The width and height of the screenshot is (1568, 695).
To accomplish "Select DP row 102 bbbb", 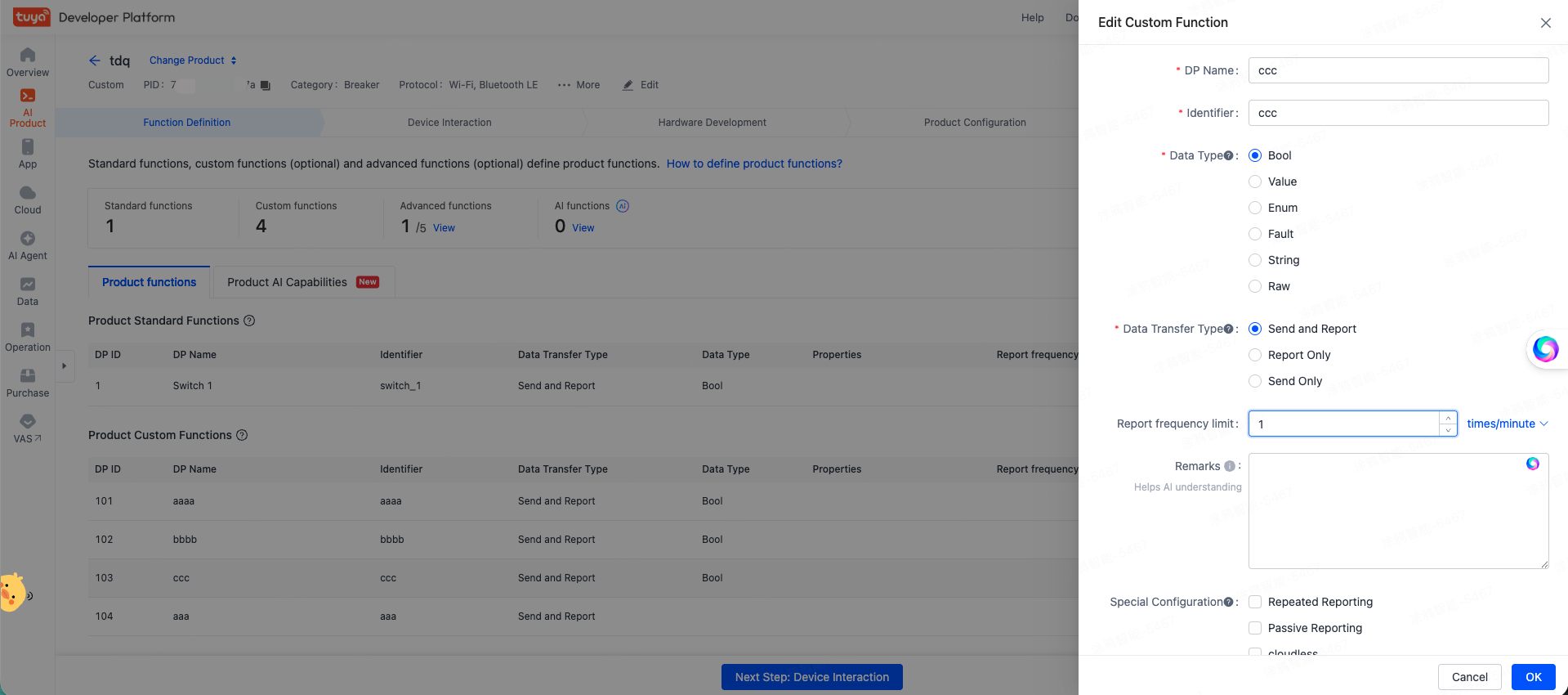I will (x=583, y=540).
